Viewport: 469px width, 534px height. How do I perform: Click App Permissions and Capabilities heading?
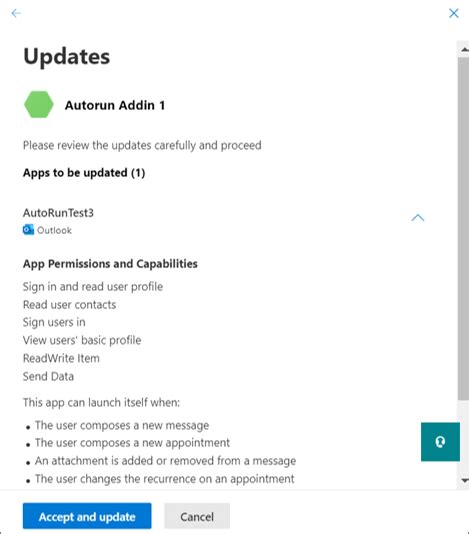point(110,264)
